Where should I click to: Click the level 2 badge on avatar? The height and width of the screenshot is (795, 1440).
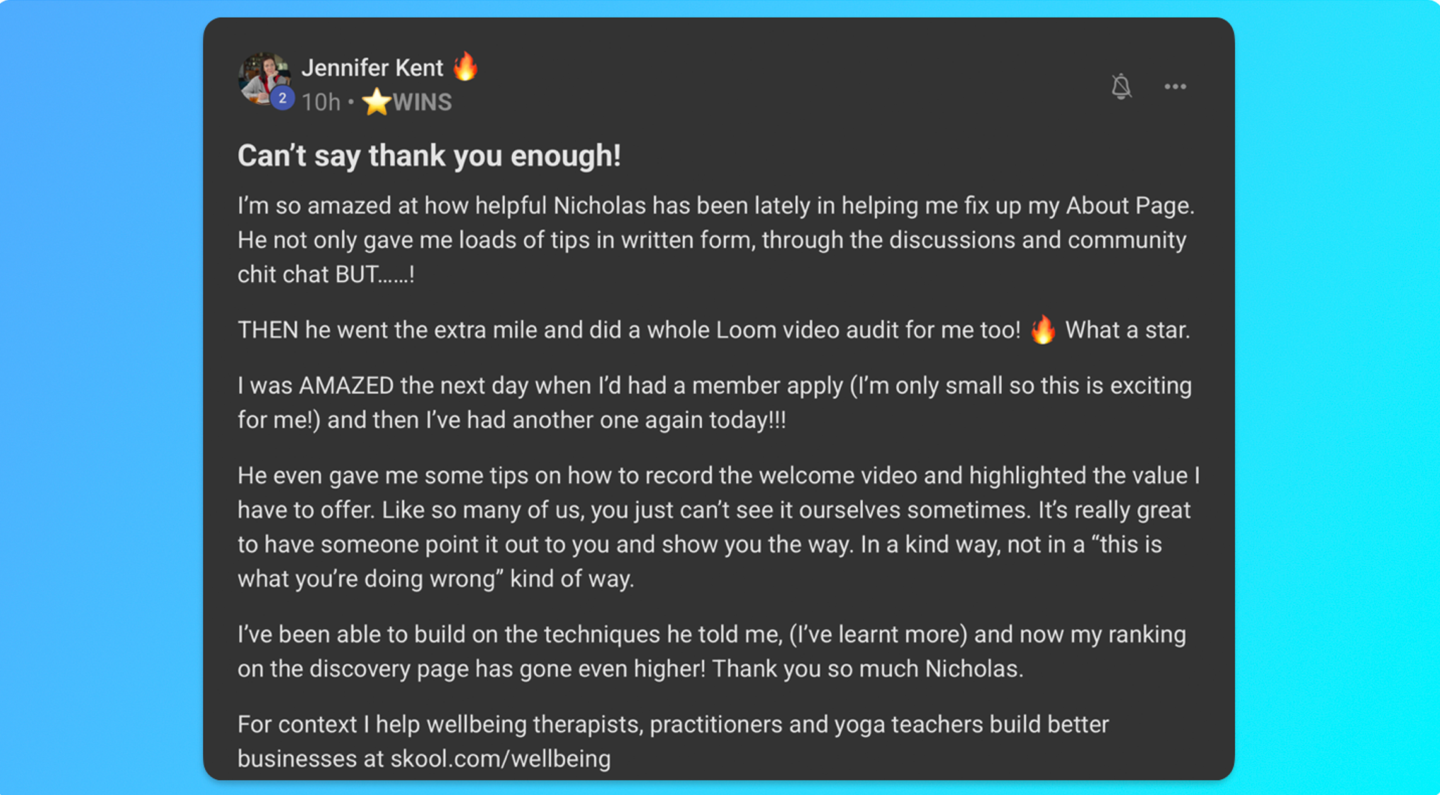[283, 98]
